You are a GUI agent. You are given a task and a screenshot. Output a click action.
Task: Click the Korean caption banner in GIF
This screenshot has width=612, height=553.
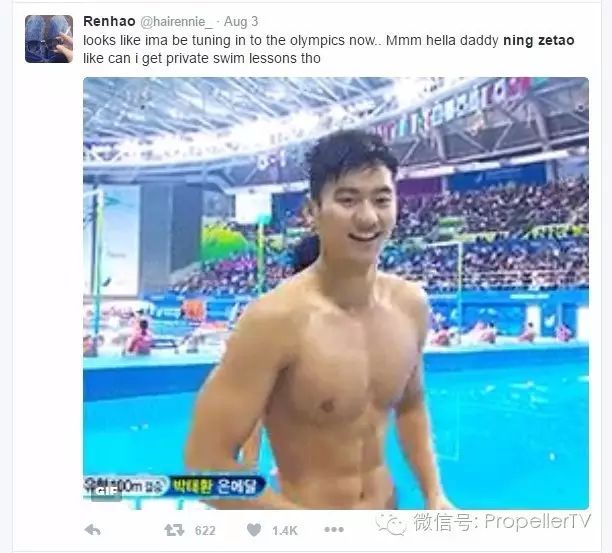[x=174, y=486]
